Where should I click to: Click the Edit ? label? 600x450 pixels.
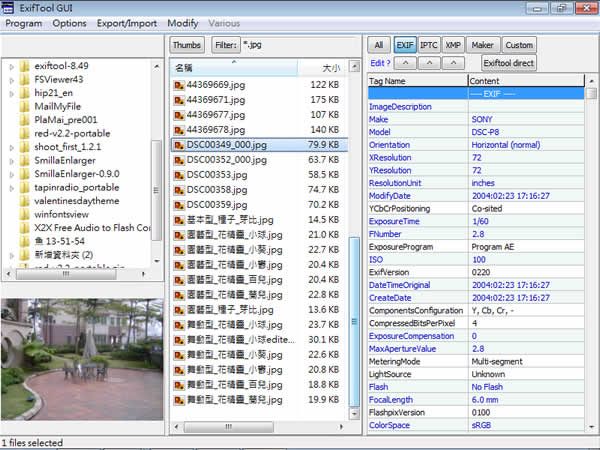click(x=380, y=63)
